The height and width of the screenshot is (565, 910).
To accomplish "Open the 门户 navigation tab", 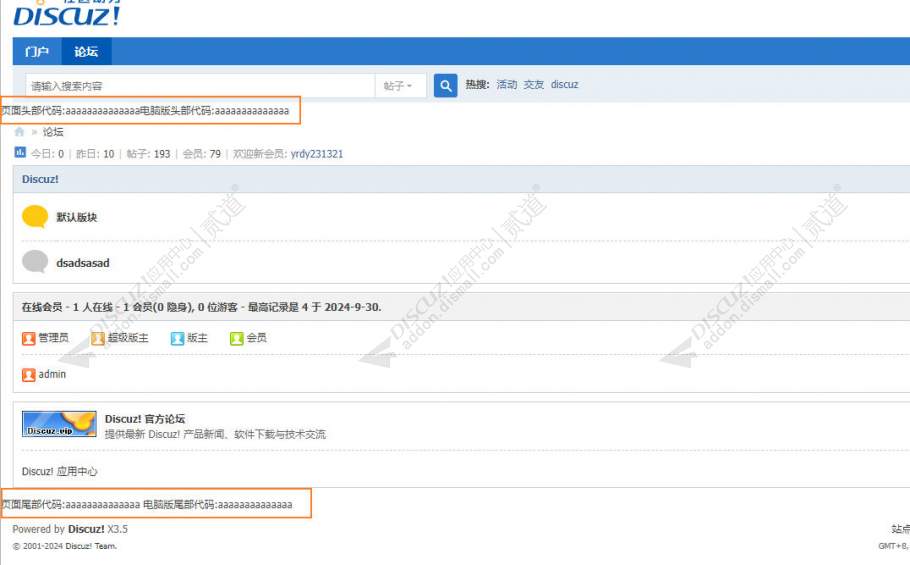I will pos(37,52).
